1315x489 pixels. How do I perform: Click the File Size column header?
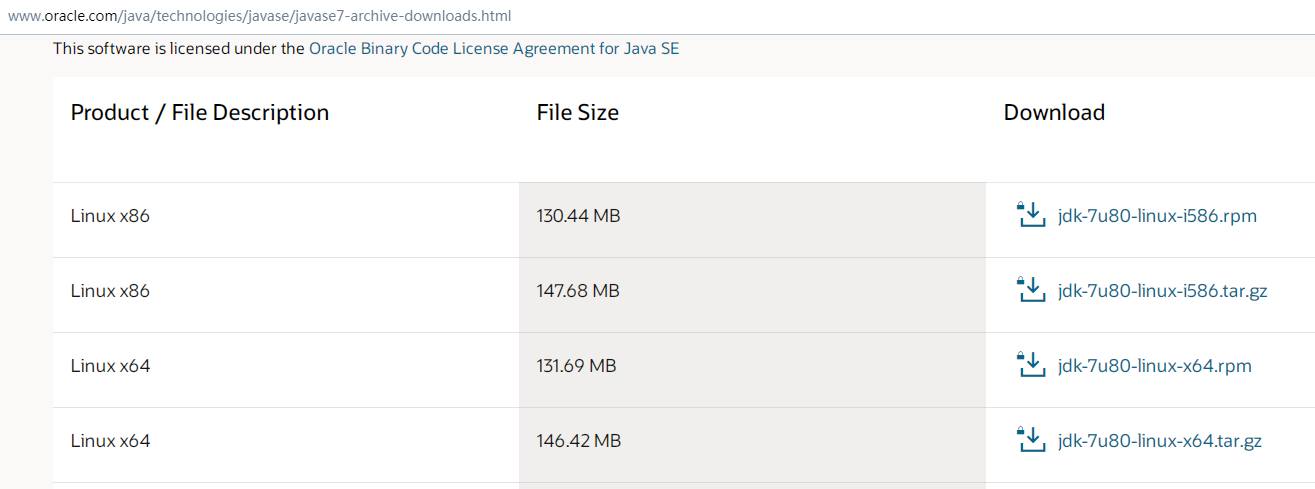point(578,112)
